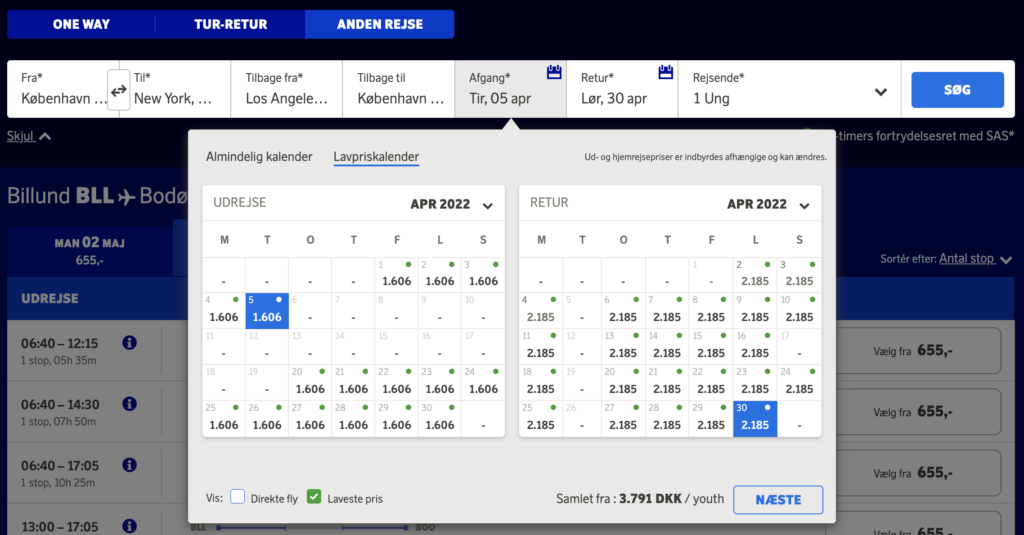
Task: Pick April 29 in the RETUR calendar
Action: [x=711, y=418]
